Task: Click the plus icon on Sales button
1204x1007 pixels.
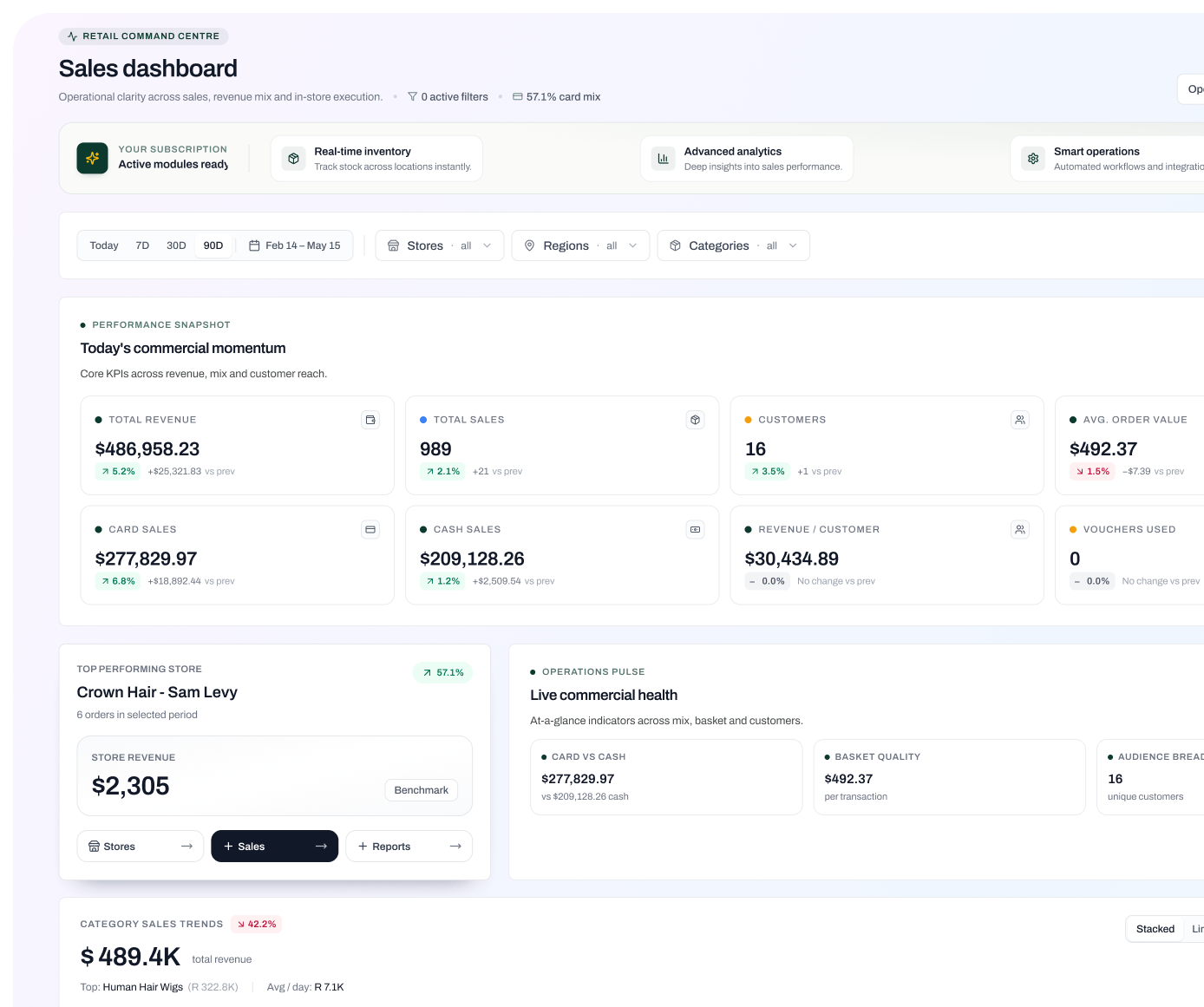Action: 229,847
